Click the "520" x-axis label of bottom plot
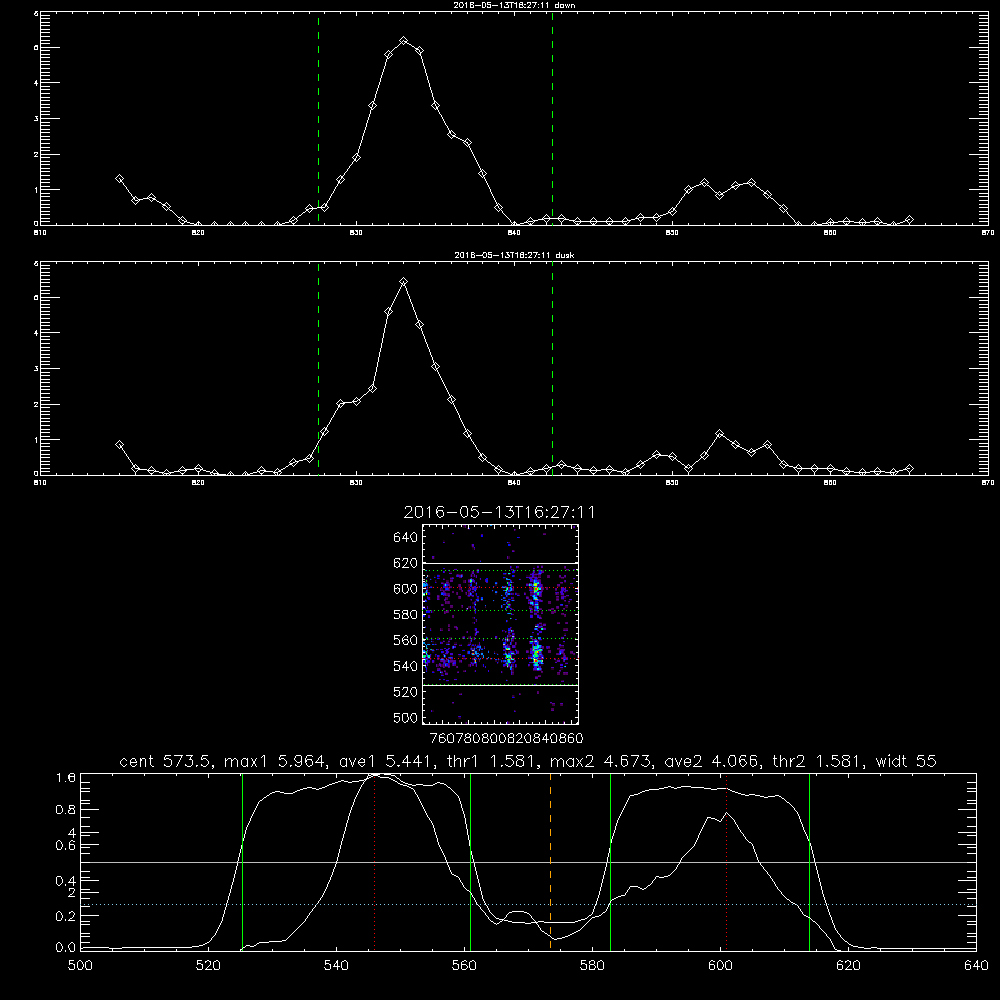 (x=208, y=966)
